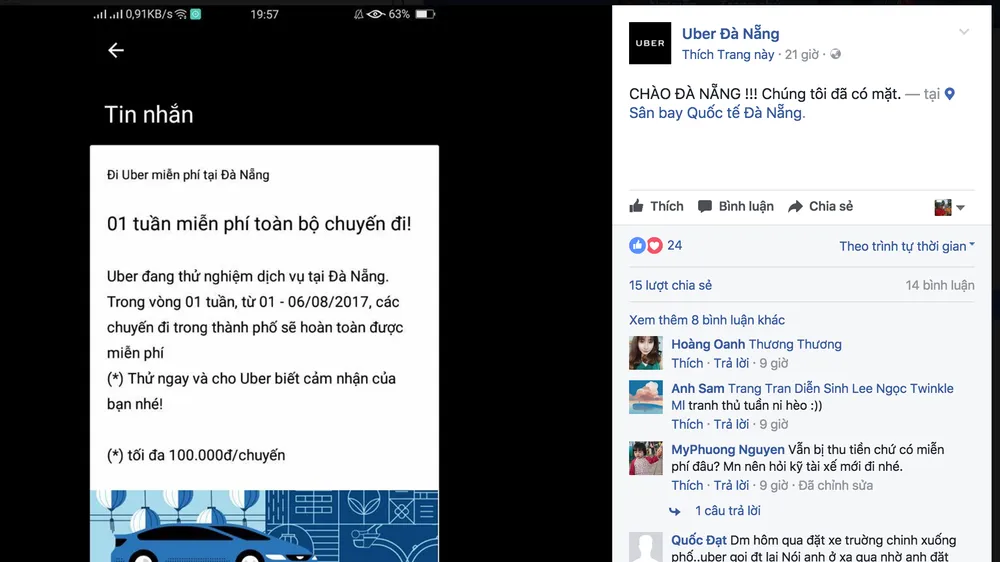This screenshot has width=1000, height=562.
Task: Open the 21 giờ post timestamp
Action: click(x=802, y=55)
